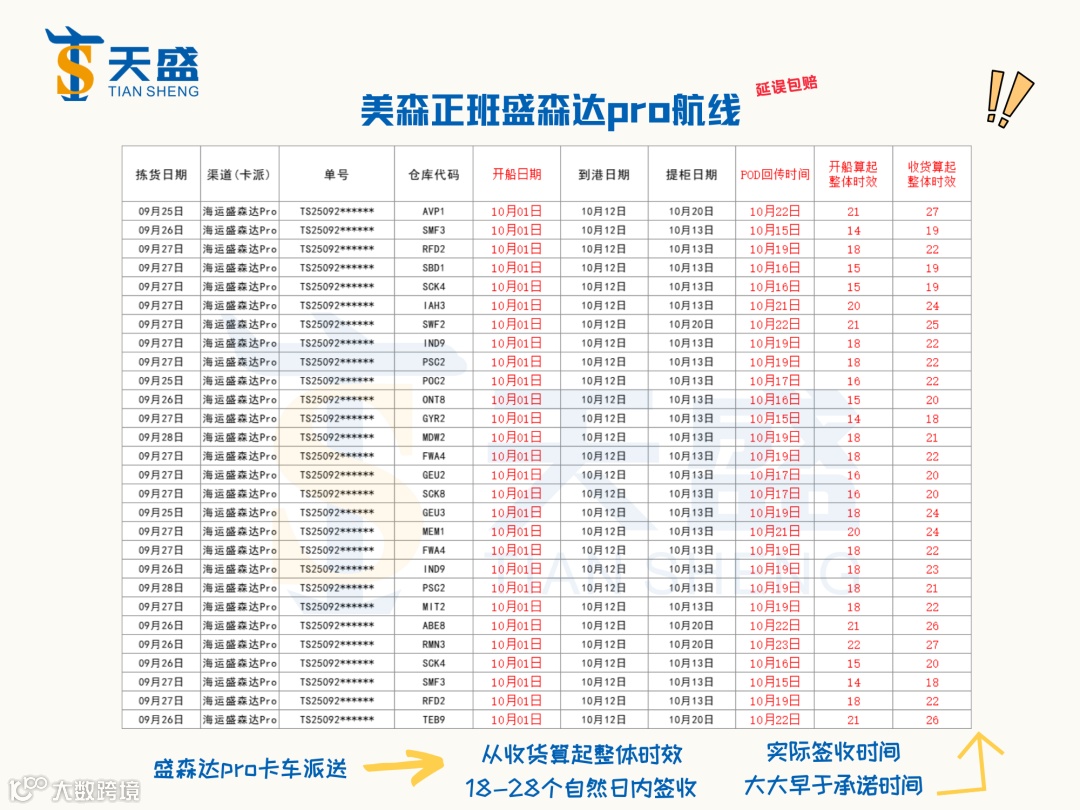Click warehouse code GEU2
The width and height of the screenshot is (1080, 810).
click(x=433, y=475)
